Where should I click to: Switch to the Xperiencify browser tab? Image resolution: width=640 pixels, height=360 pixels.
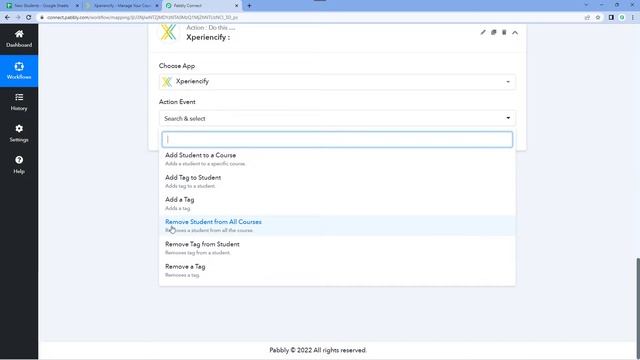(x=121, y=6)
